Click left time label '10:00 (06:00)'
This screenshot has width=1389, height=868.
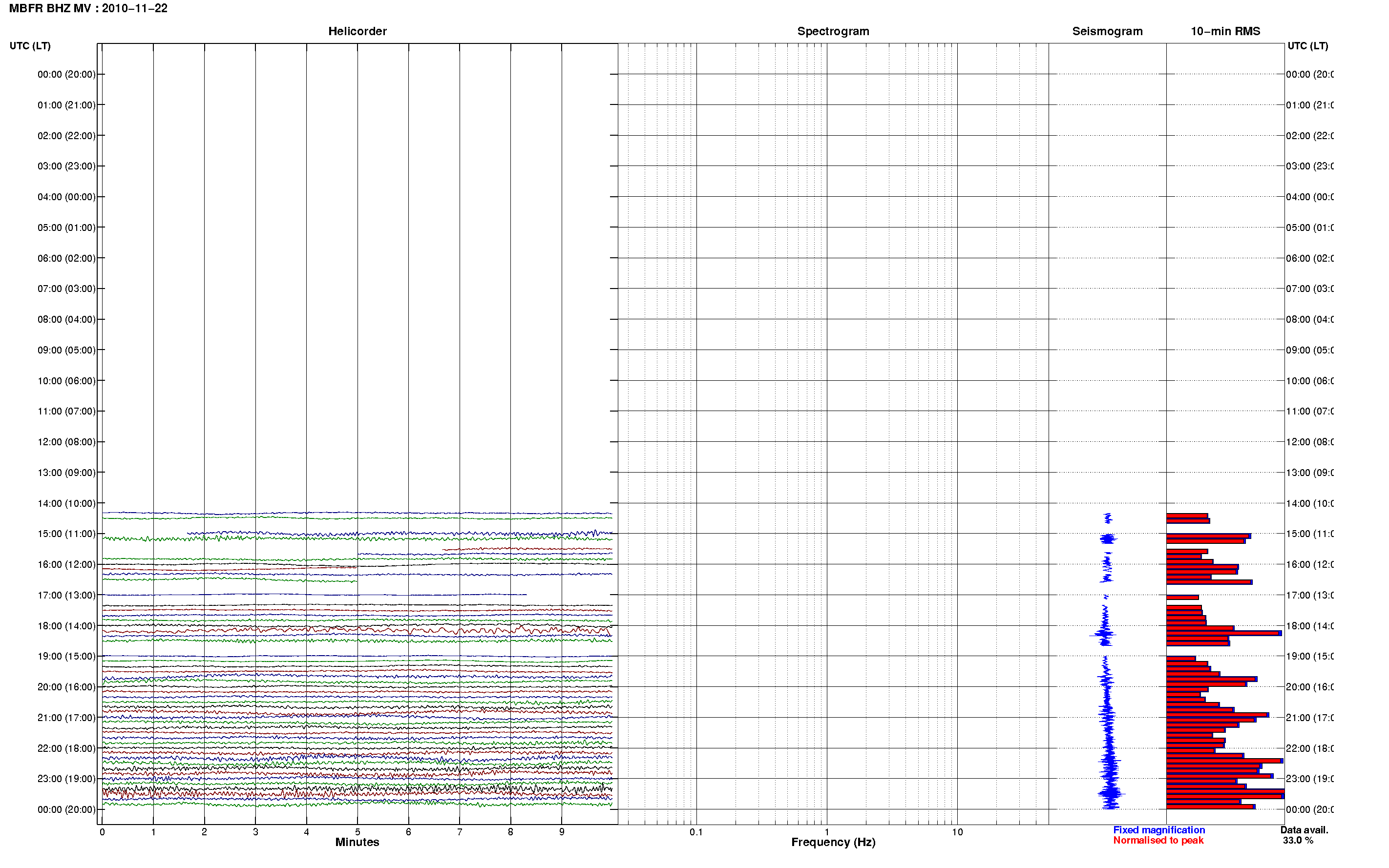coord(66,381)
